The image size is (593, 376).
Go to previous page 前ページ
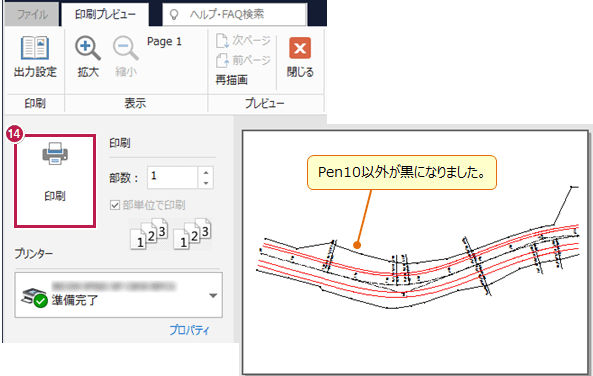tap(243, 60)
